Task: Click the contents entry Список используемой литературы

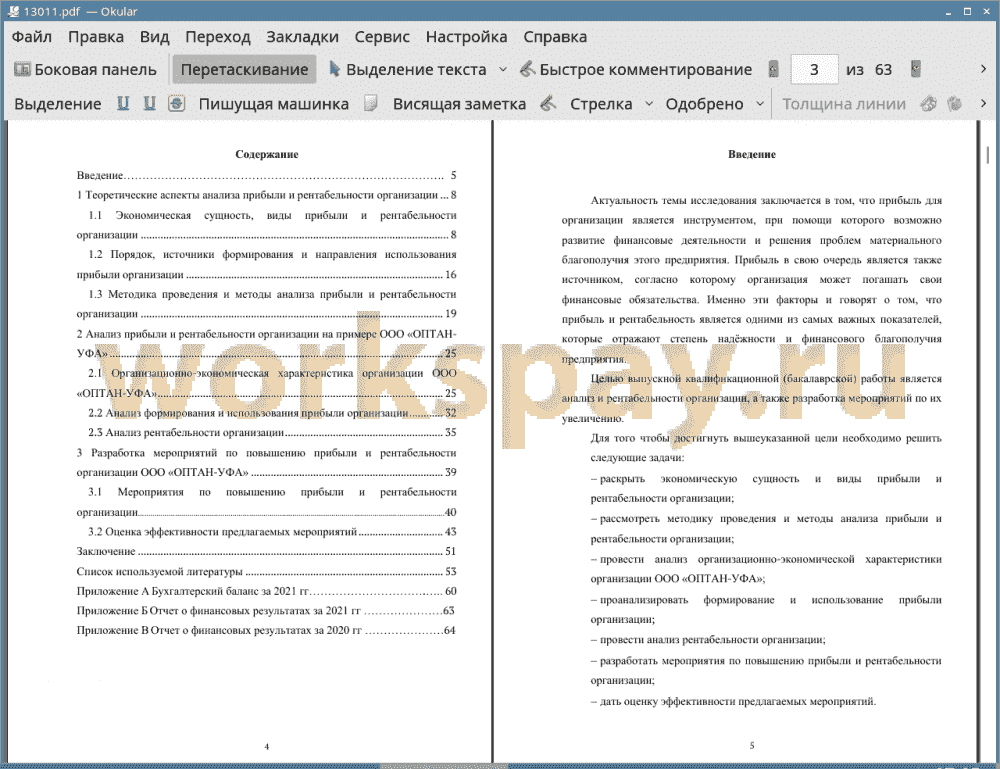Action: click(x=267, y=571)
